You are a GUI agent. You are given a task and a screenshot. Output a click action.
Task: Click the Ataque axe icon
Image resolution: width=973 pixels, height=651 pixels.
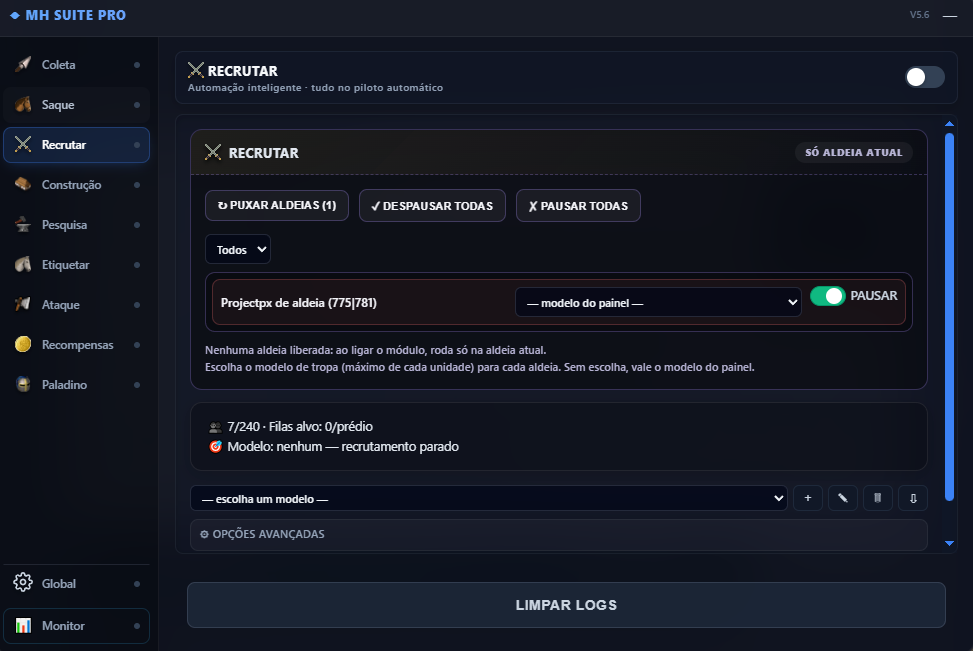(23, 304)
